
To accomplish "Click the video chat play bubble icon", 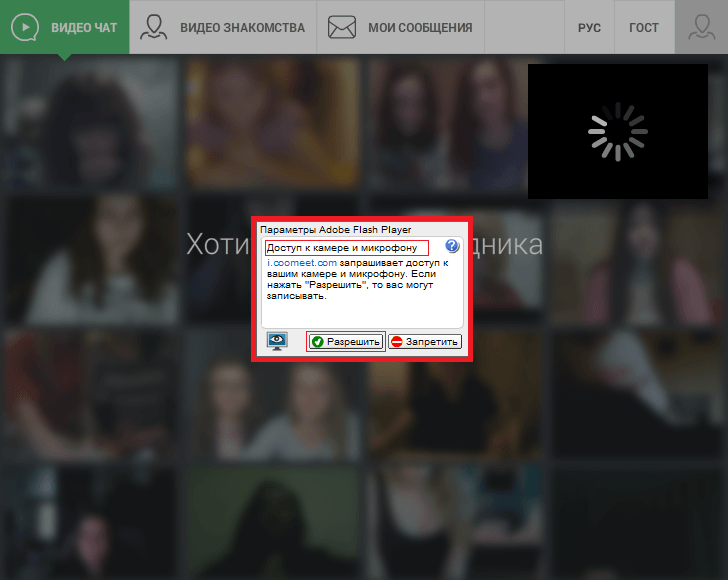I will [25, 27].
